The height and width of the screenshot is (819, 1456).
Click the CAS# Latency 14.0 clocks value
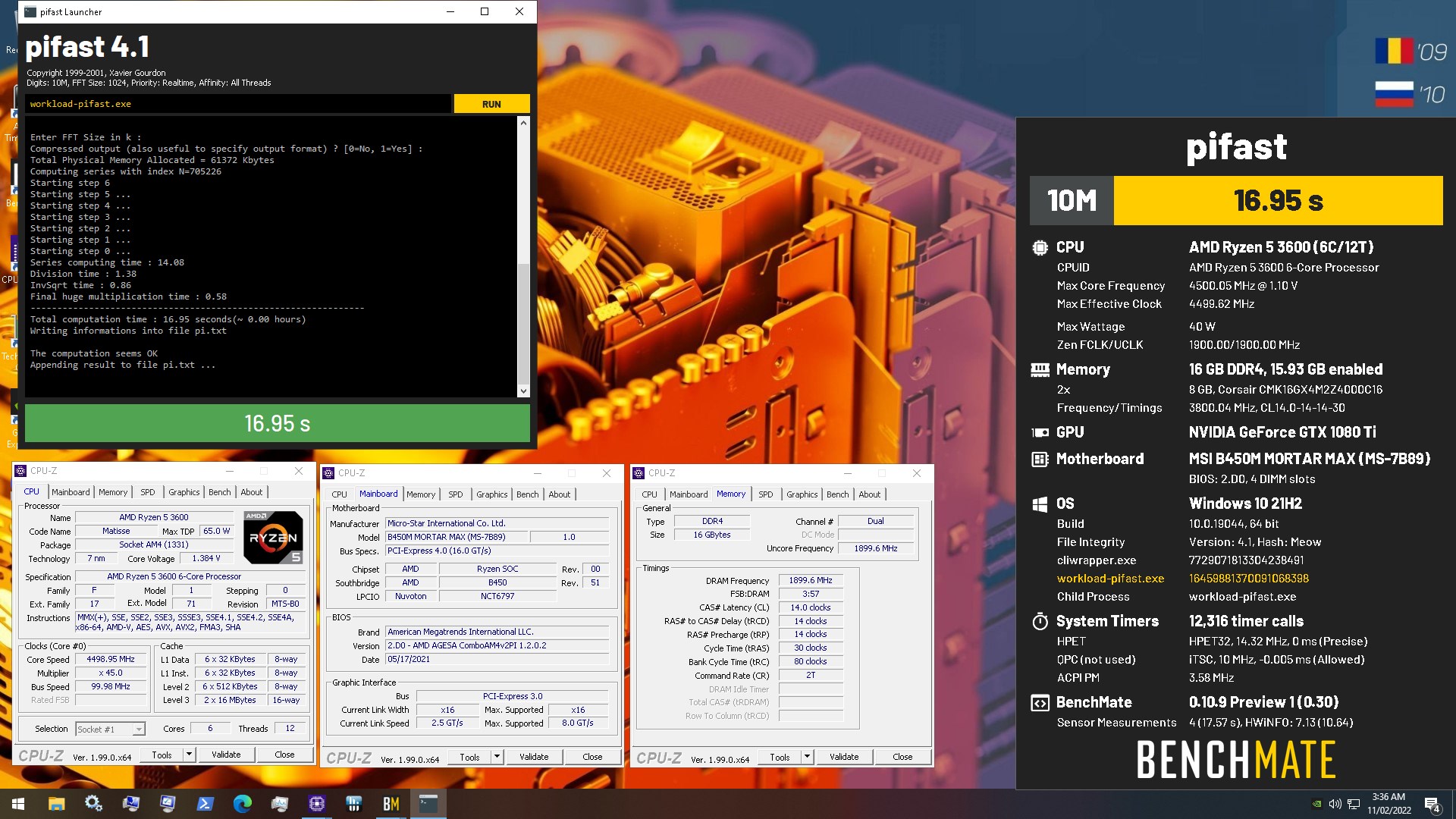[811, 607]
